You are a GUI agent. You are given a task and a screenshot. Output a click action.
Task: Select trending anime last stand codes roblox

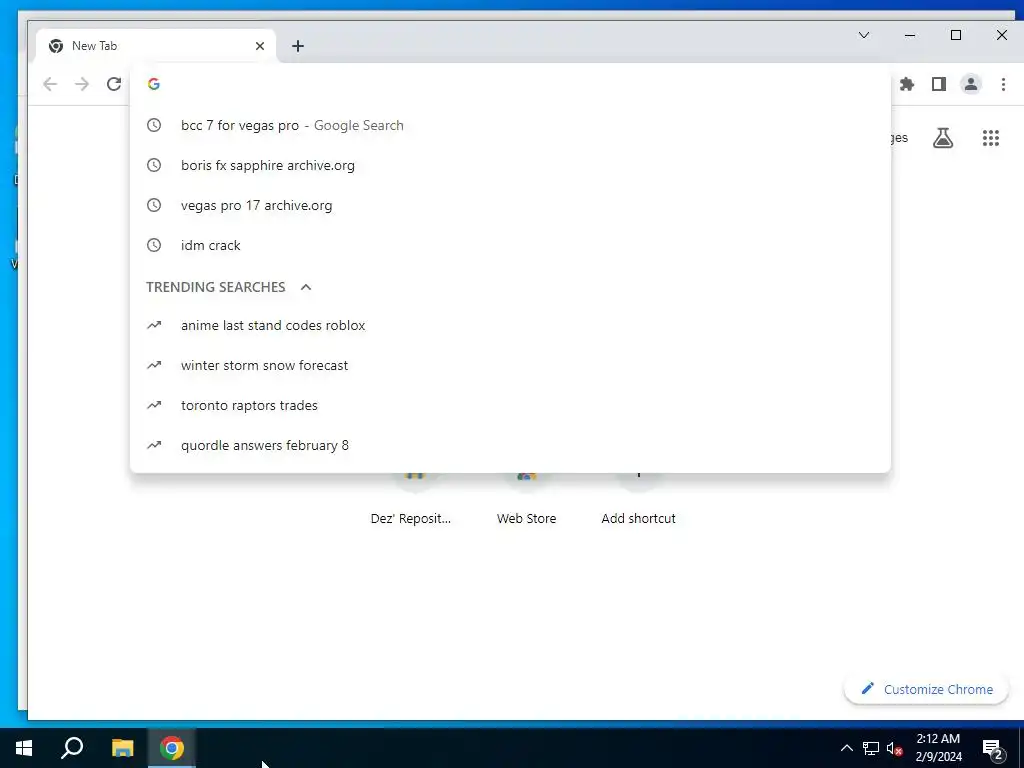(510, 325)
